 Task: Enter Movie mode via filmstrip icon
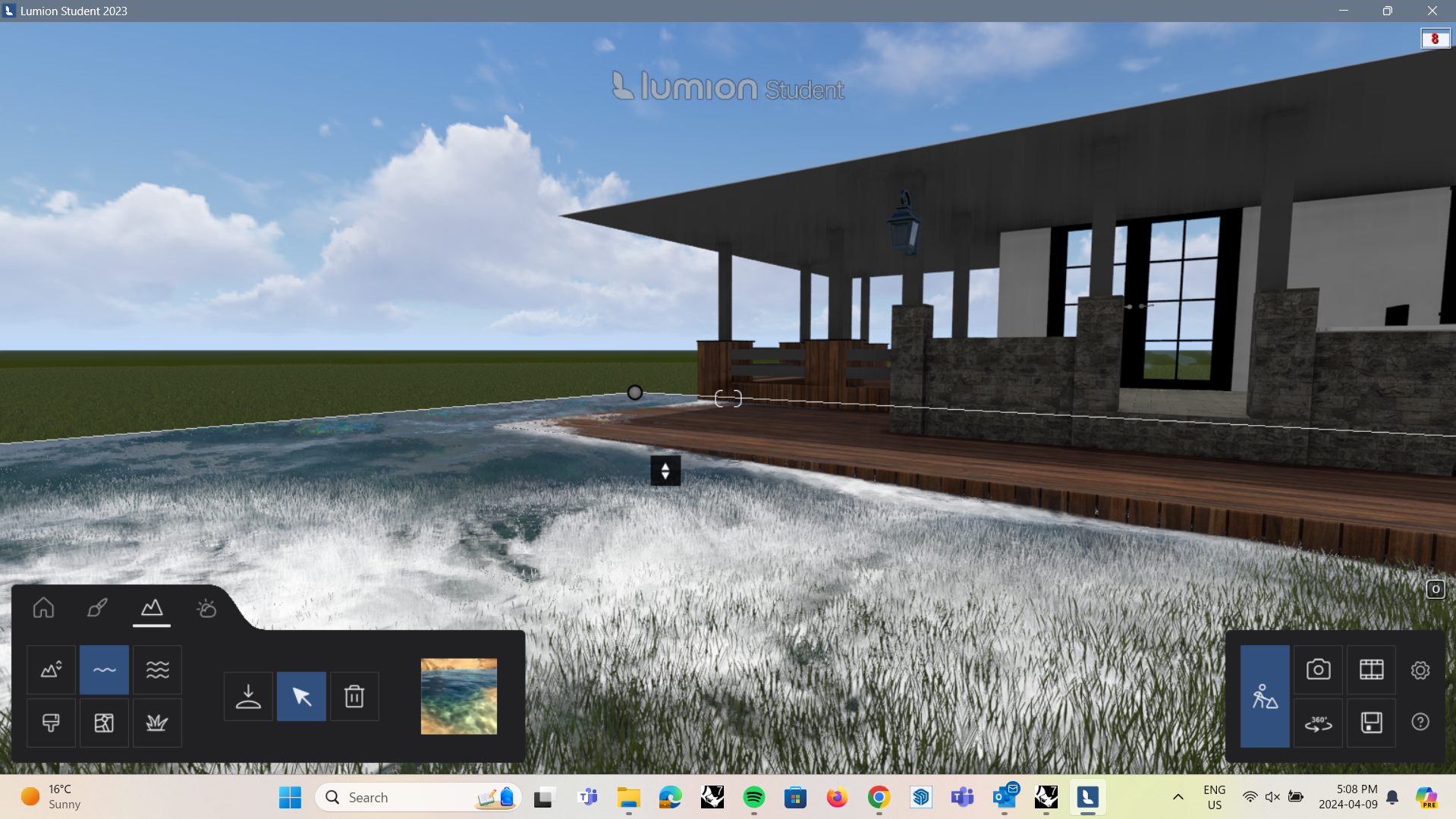point(1372,669)
